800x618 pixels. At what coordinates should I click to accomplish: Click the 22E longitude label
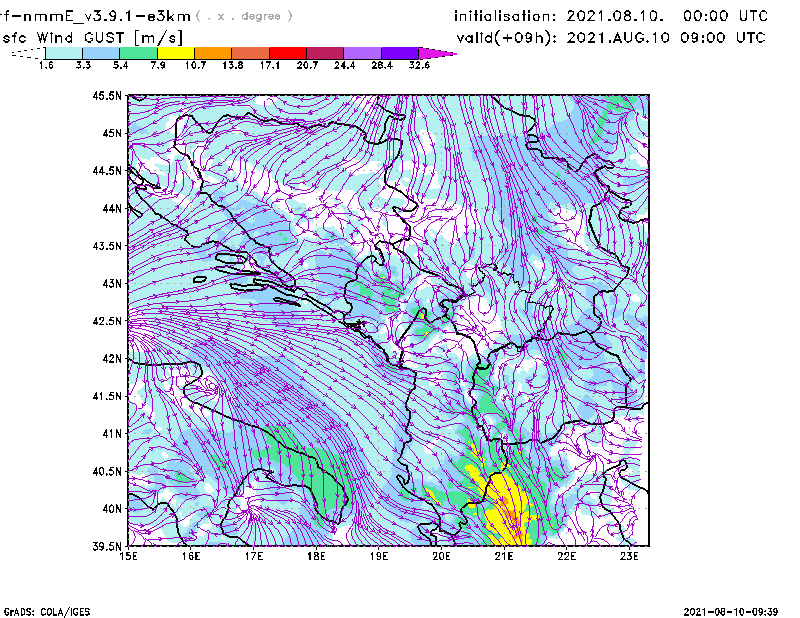click(x=566, y=556)
